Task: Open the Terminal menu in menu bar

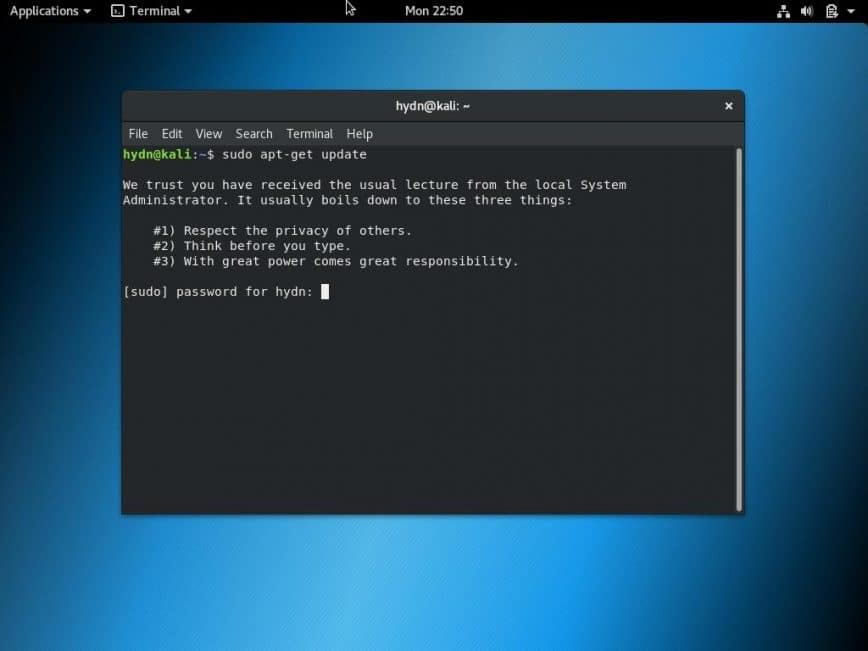Action: tap(309, 134)
